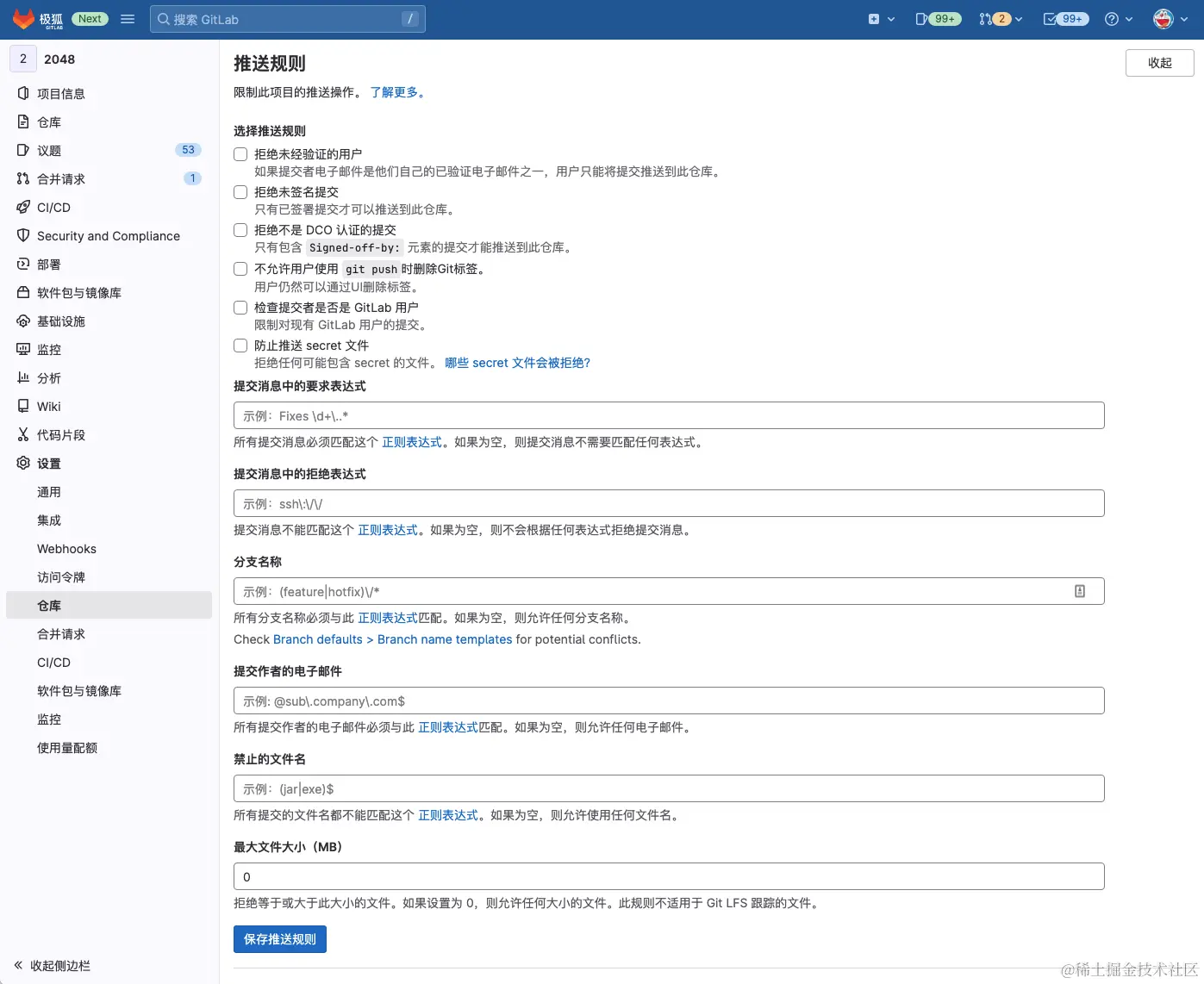Focus 提交作者的电子邮件 input
This screenshot has height=984, width=1204.
pos(669,701)
